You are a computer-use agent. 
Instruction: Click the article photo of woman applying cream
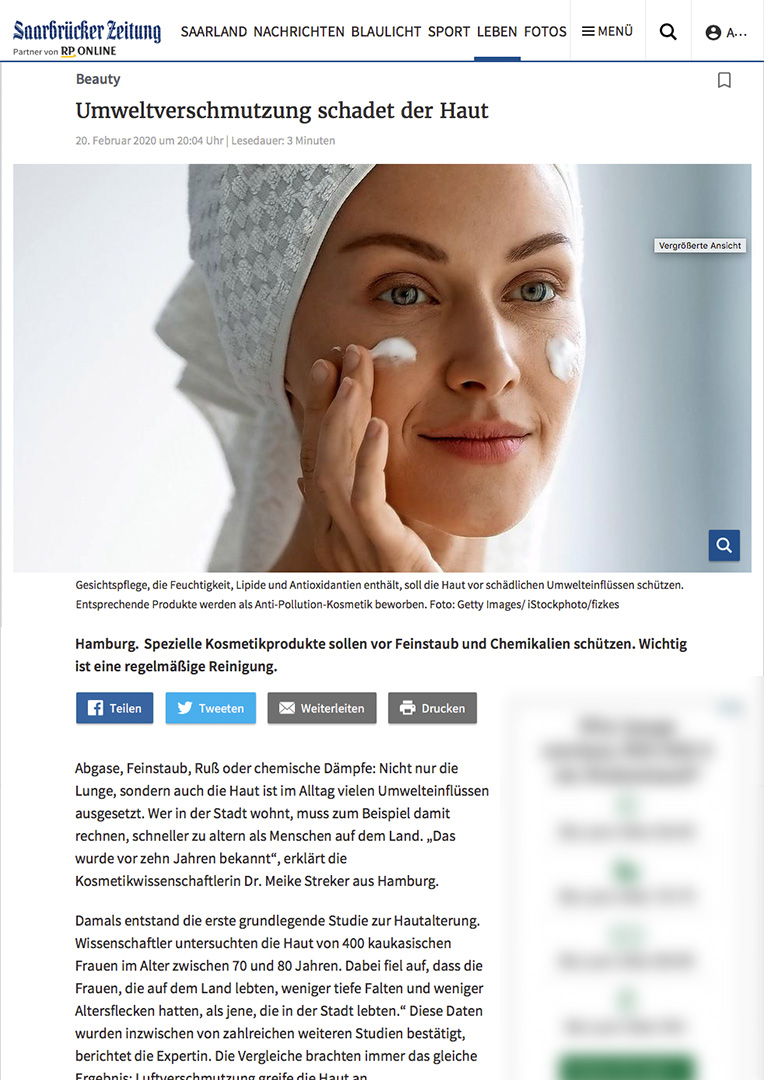pos(382,368)
